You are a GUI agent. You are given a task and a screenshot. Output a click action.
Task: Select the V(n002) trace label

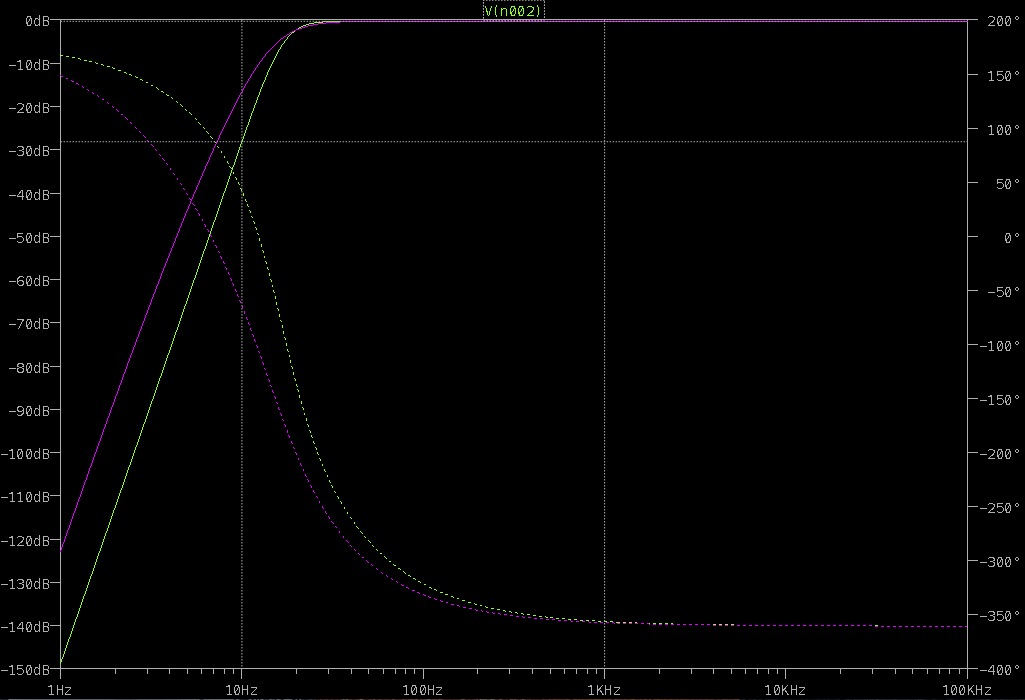coord(513,10)
